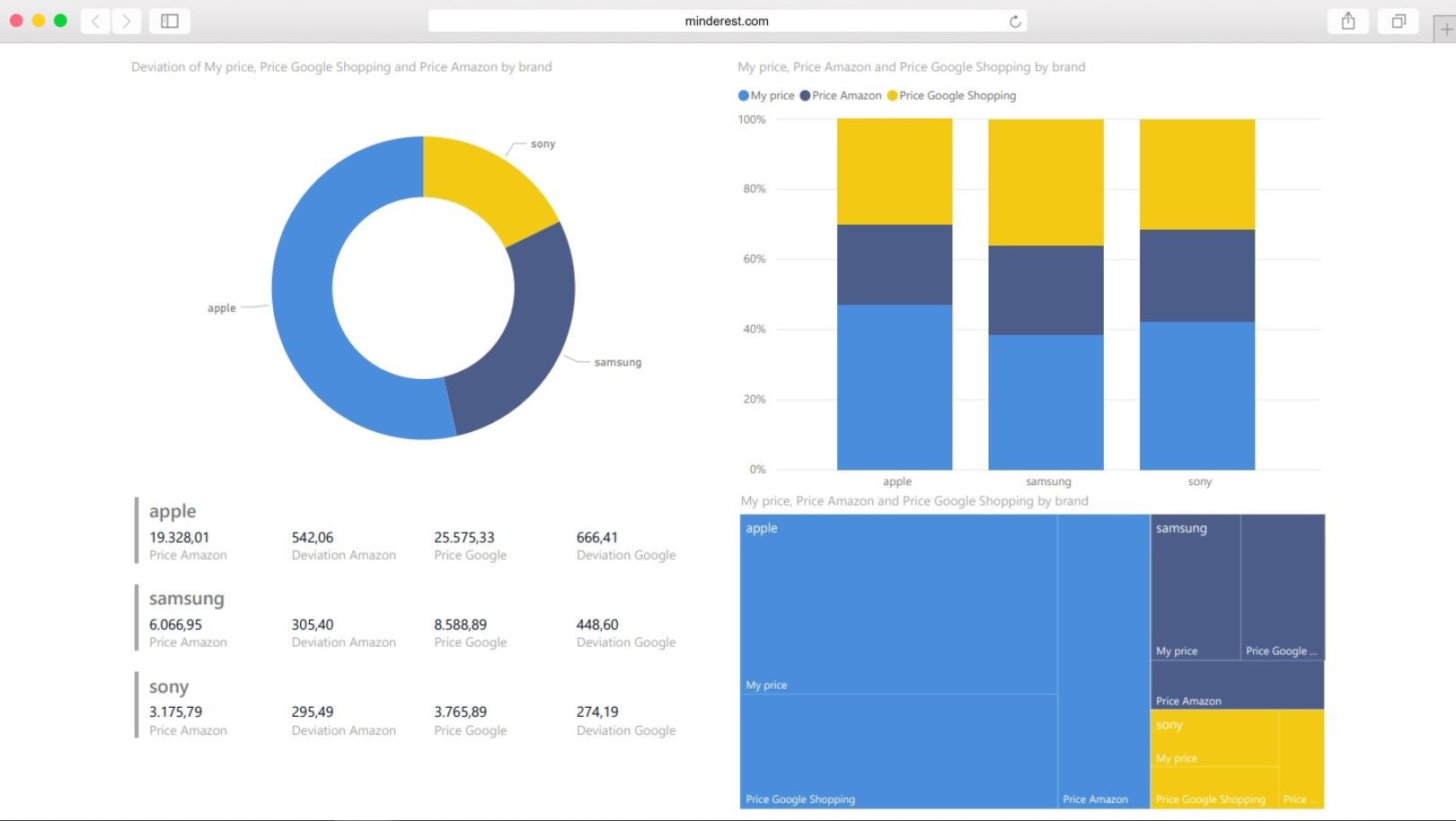
Task: Select samsung Price Amazon treemap tile
Action: tap(1238, 684)
